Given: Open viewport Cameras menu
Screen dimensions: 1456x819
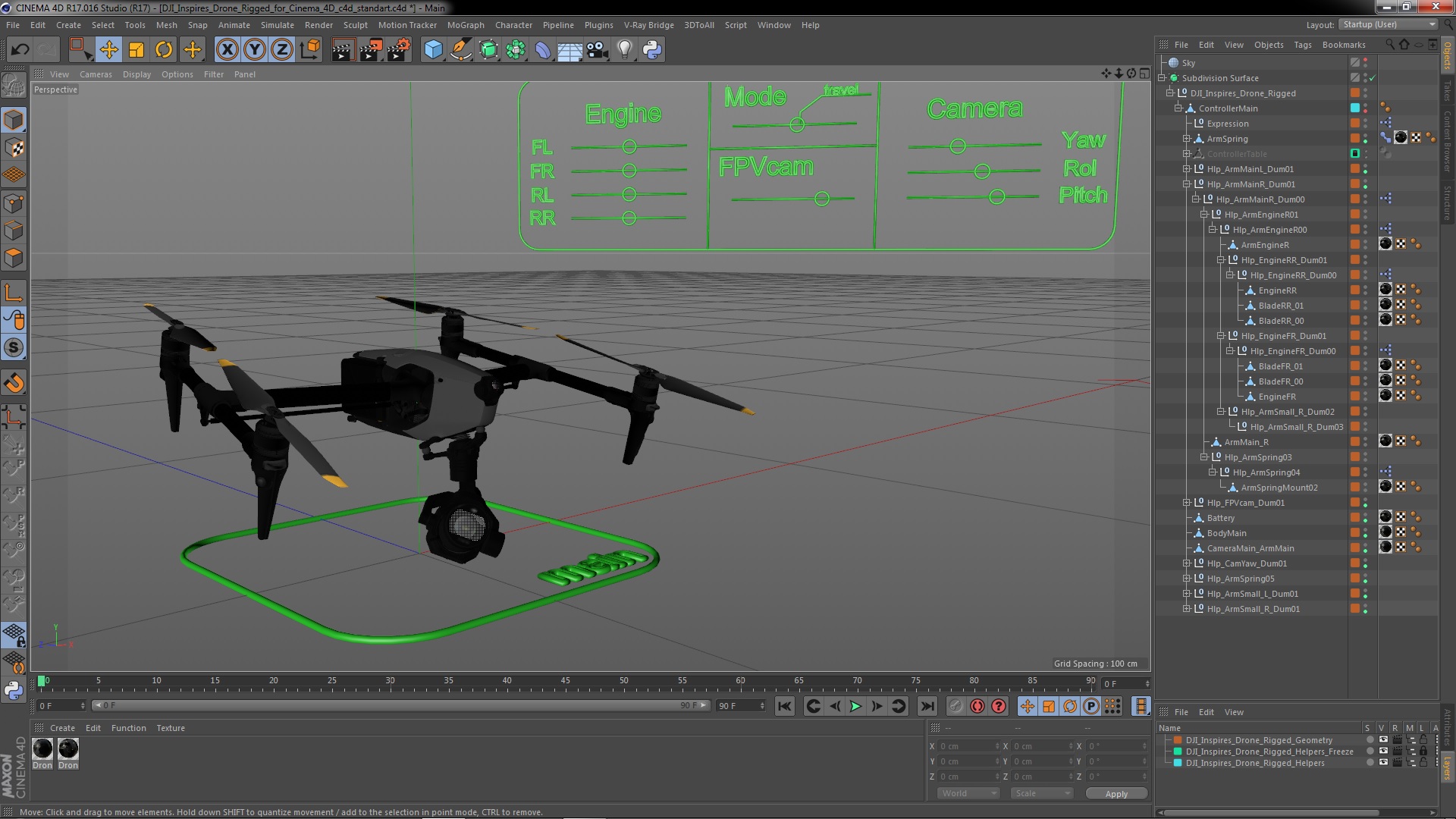Looking at the screenshot, I should click(x=96, y=74).
